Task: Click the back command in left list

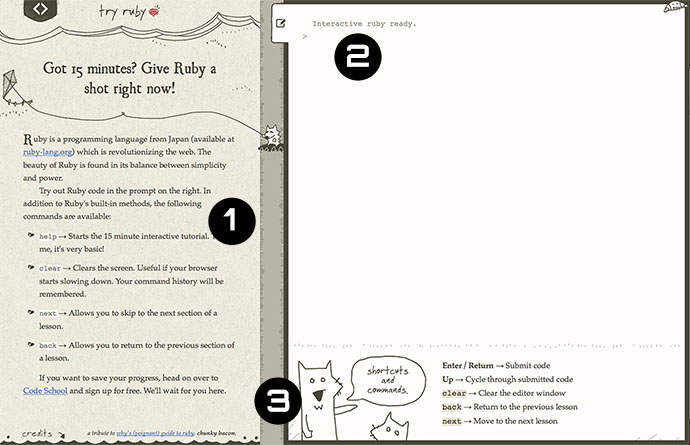Action: [48, 346]
